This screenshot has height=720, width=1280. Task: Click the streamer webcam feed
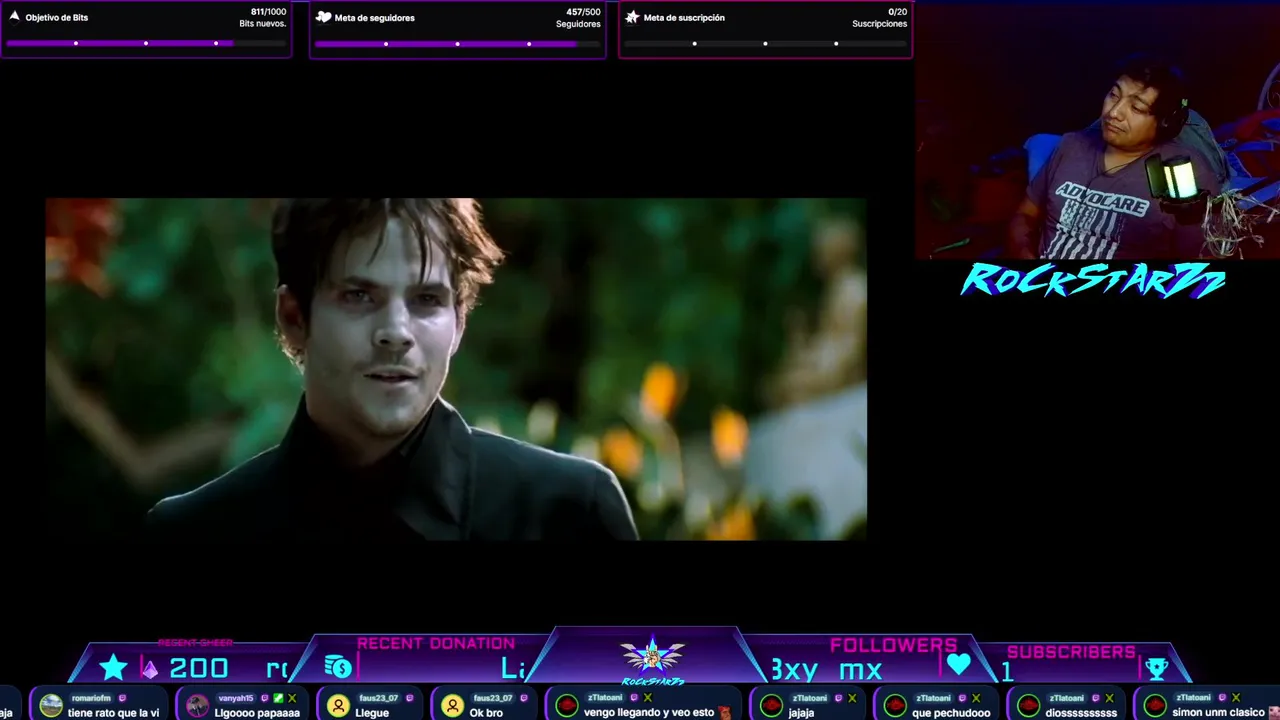coord(1097,130)
